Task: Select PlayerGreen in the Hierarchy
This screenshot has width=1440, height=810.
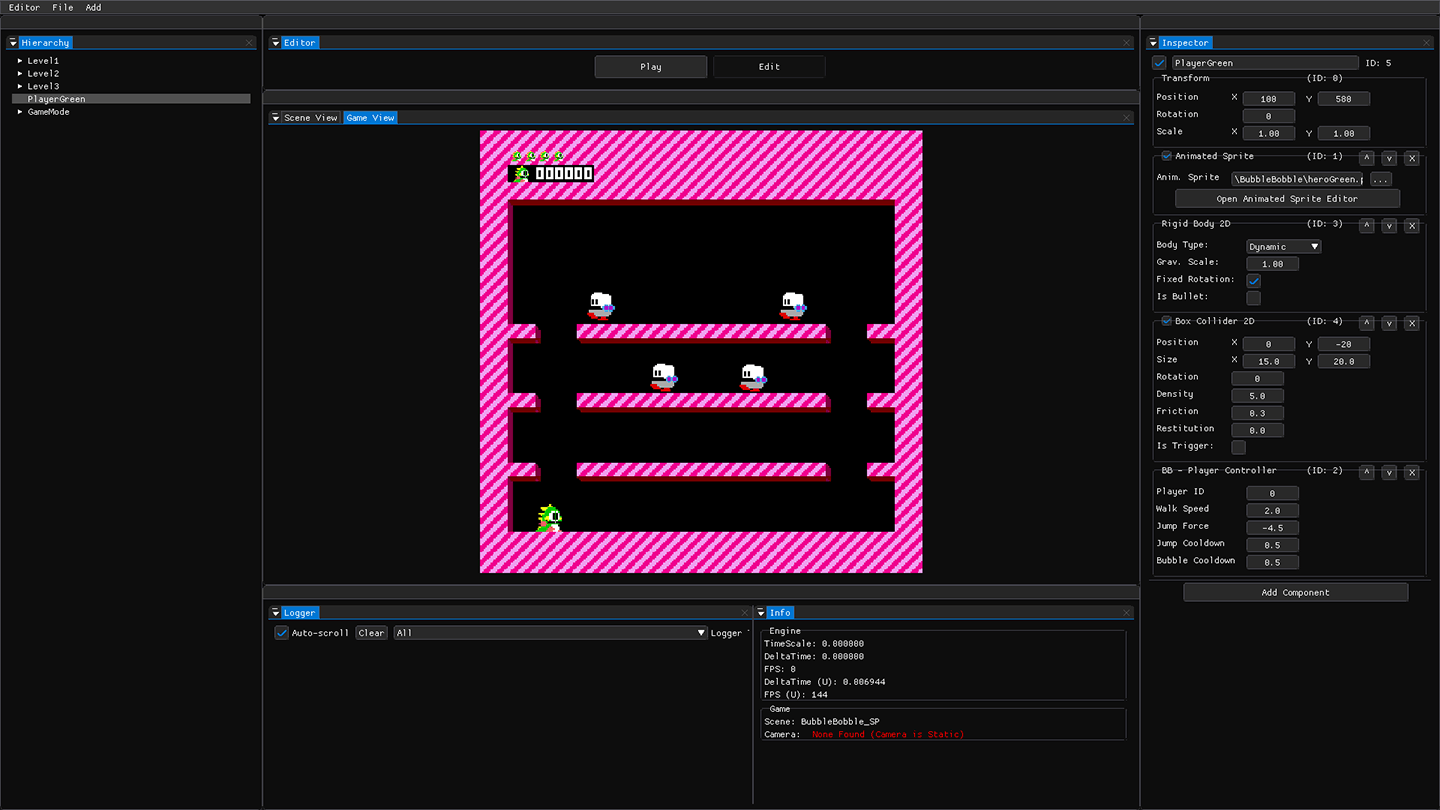Action: pos(131,99)
